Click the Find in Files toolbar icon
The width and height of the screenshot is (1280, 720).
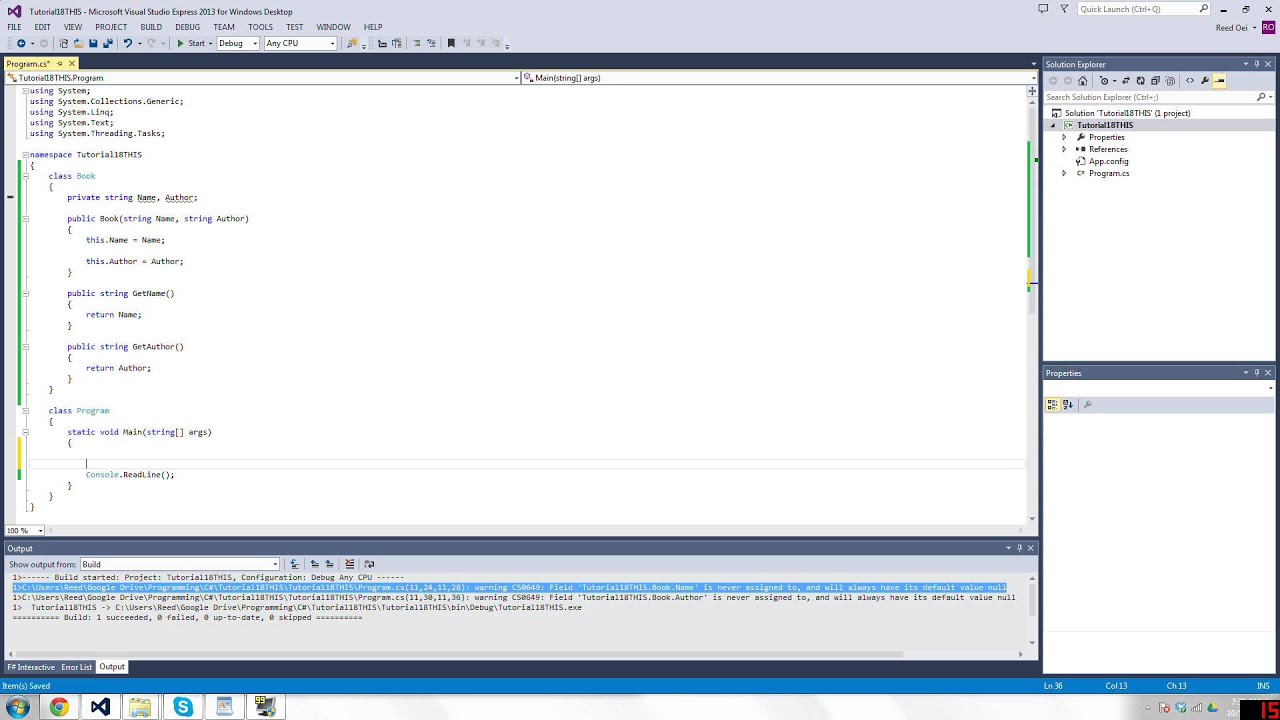351,43
